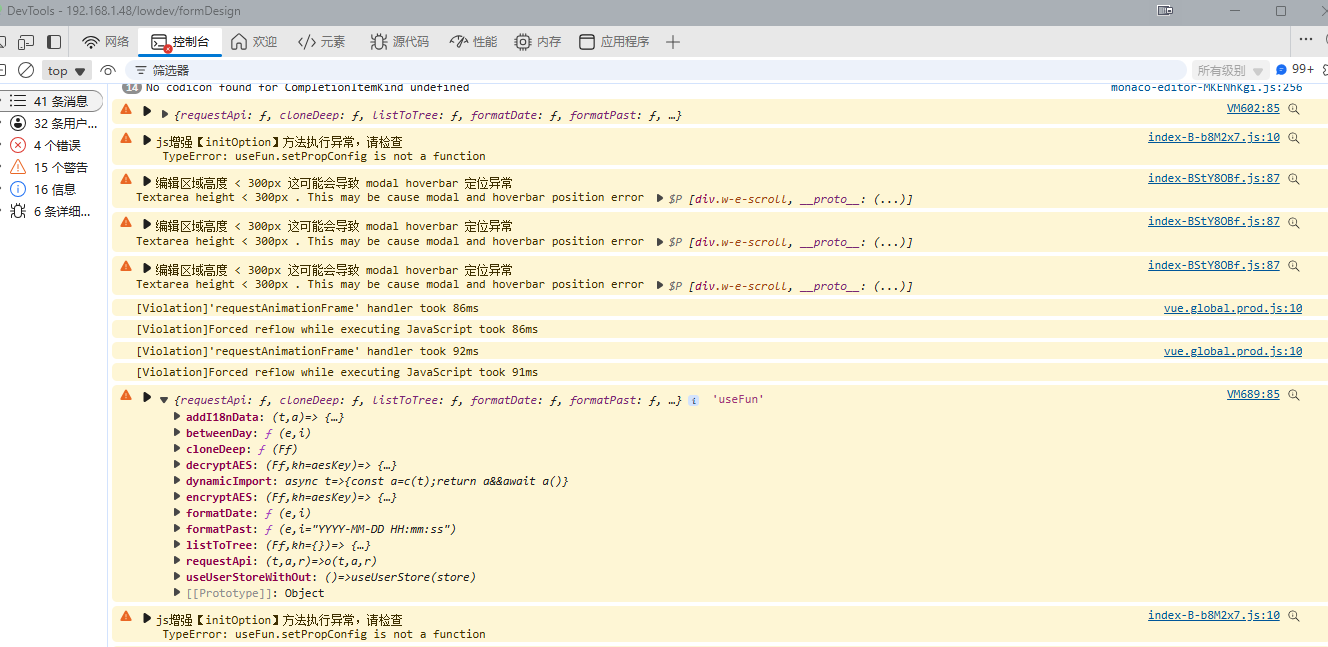Click the 'Forced reflow' message reading 91ms
Image resolution: width=1328 pixels, height=647 pixels.
337,372
